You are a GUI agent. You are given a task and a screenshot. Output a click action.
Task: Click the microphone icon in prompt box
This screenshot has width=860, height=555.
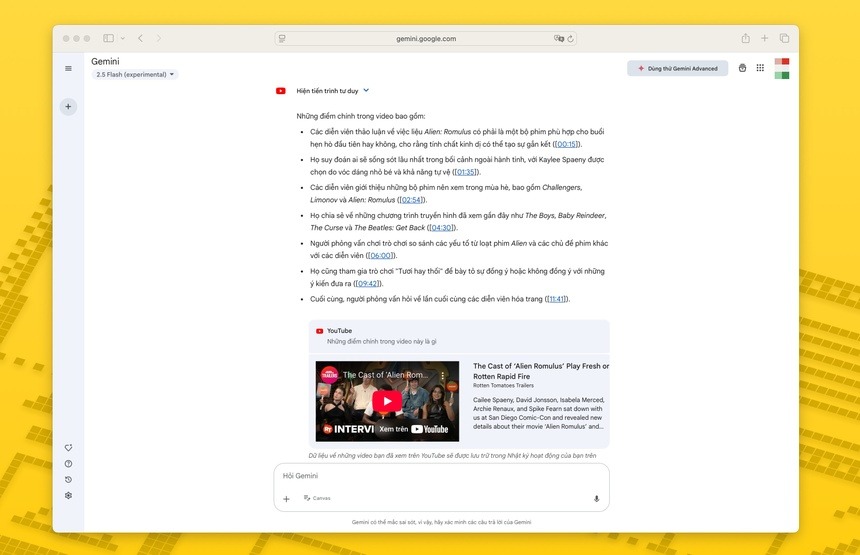point(596,498)
